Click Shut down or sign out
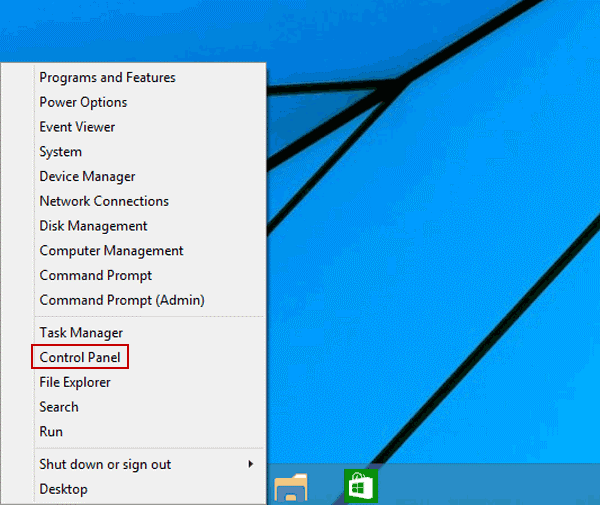This screenshot has height=505, width=600. pyautogui.click(x=105, y=464)
